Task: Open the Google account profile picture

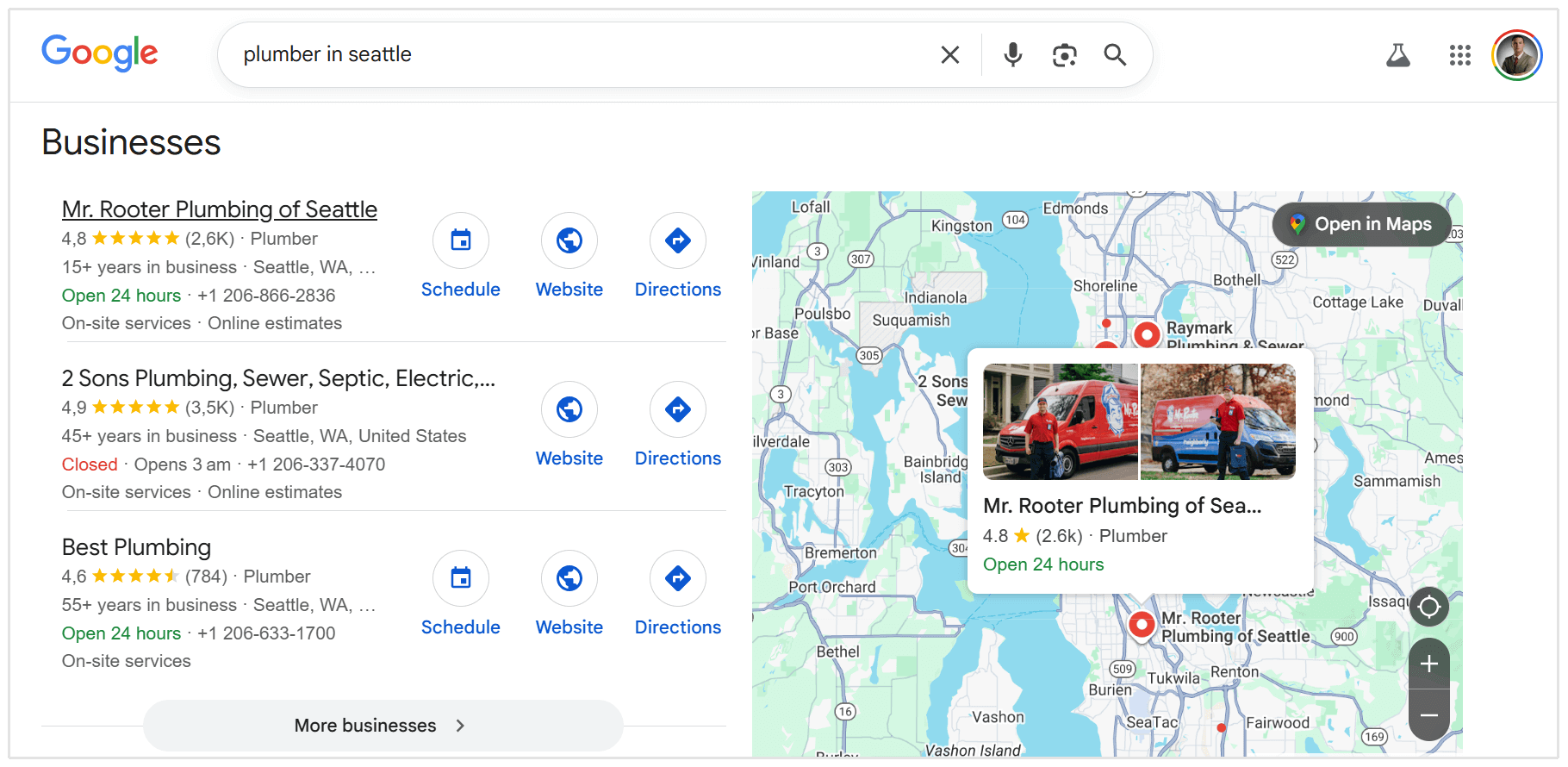Action: click(1516, 56)
